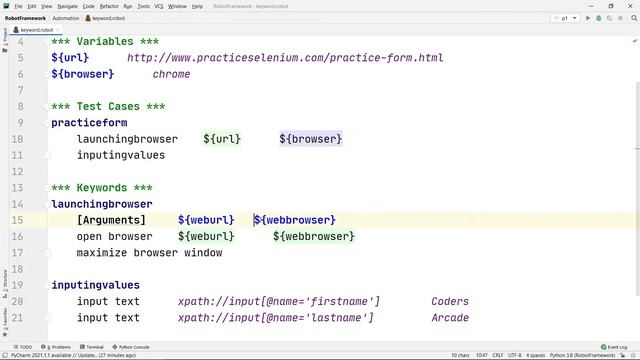
Task: Open the Code menu
Action: (89, 7)
